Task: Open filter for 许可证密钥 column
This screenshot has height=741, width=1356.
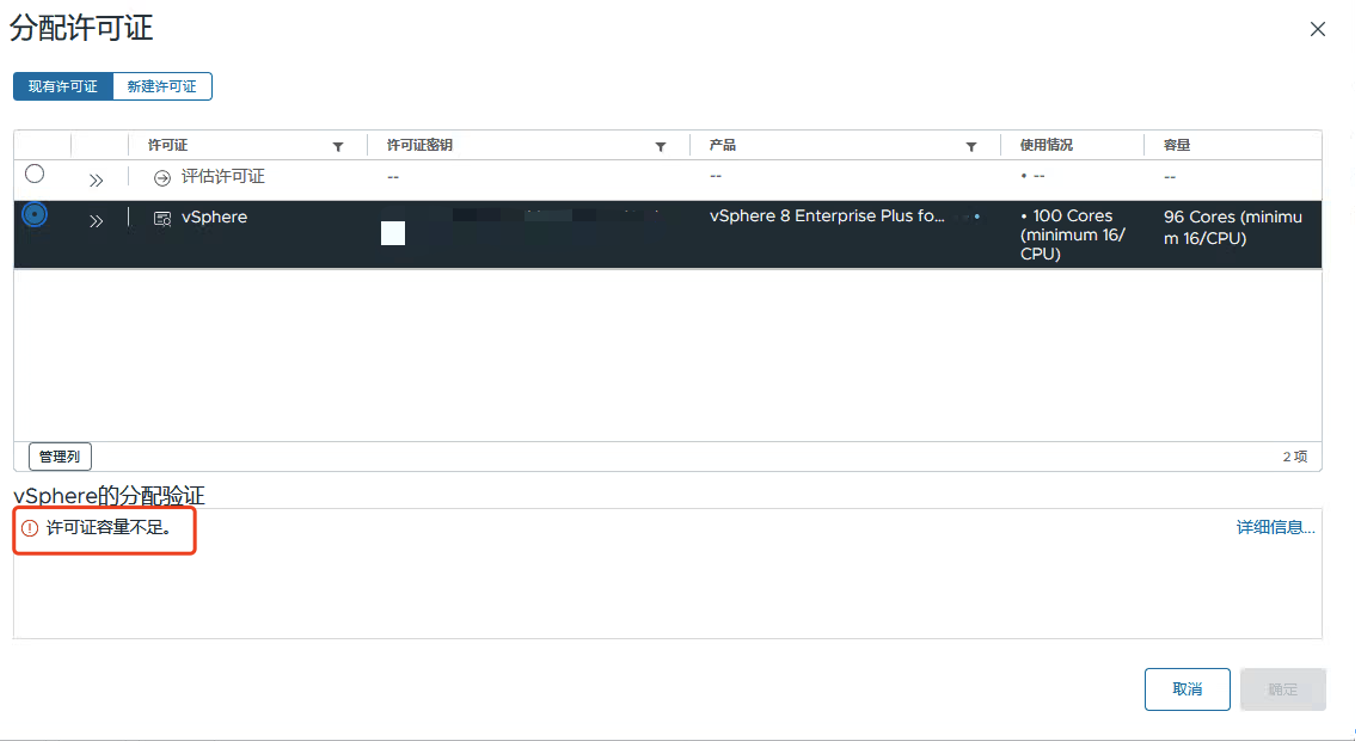Action: tap(661, 147)
